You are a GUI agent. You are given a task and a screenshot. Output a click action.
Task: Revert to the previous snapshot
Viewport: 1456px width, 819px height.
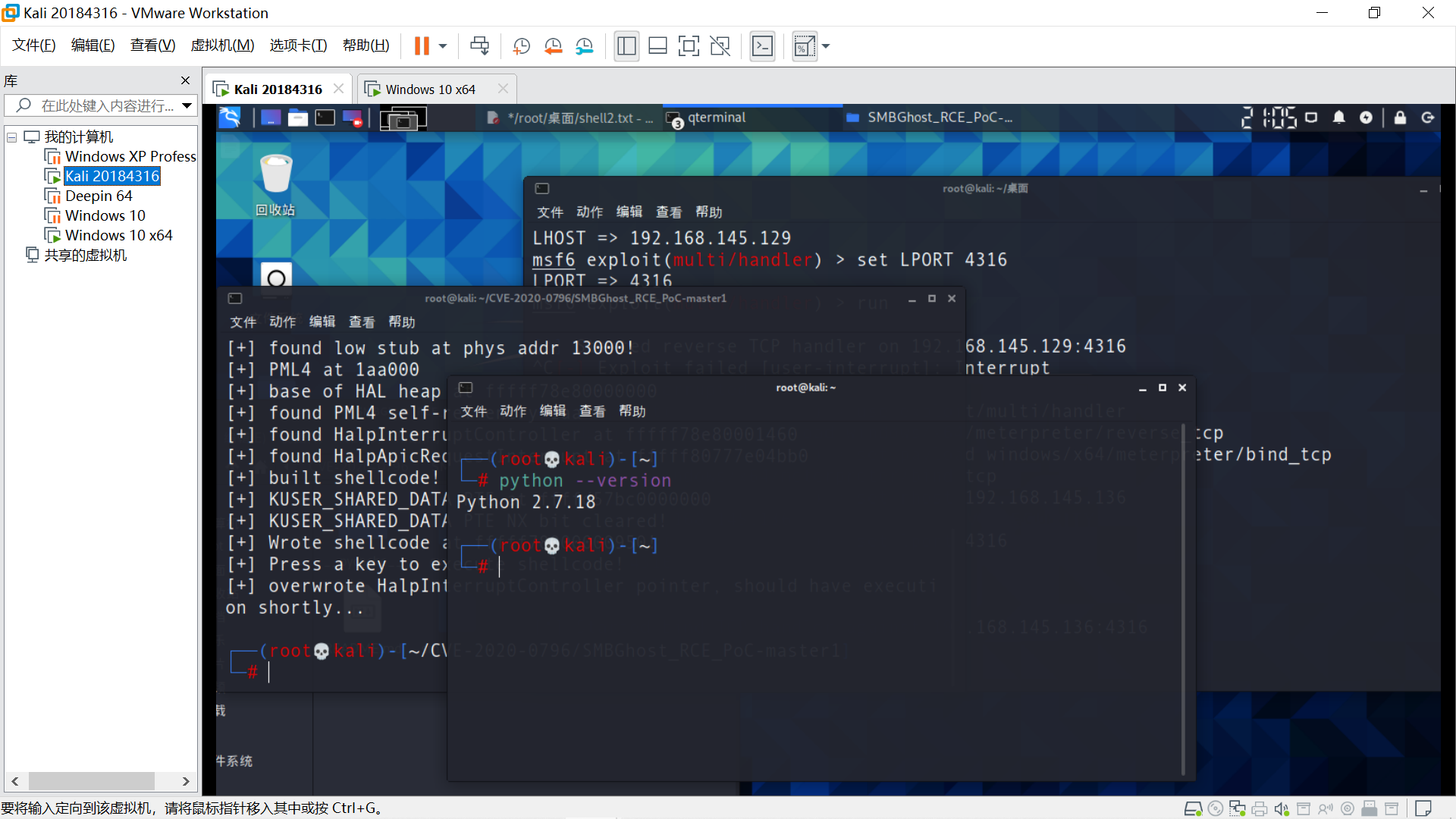click(553, 46)
